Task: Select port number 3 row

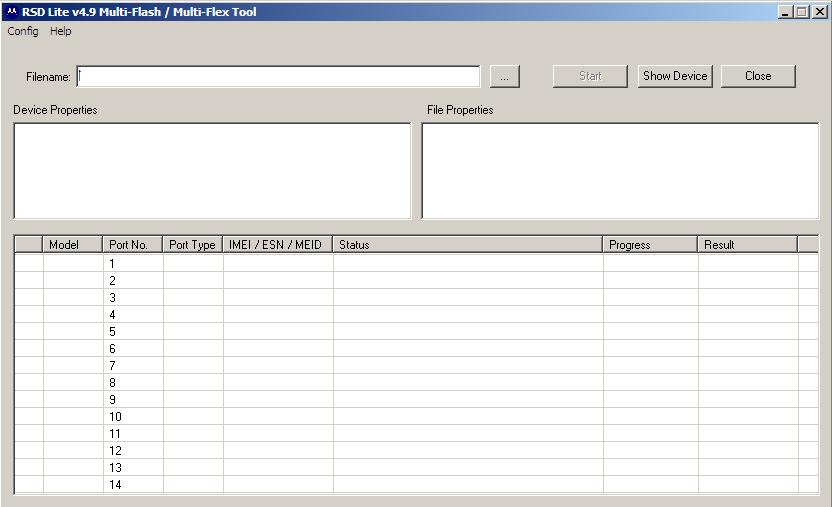Action: 417,297
